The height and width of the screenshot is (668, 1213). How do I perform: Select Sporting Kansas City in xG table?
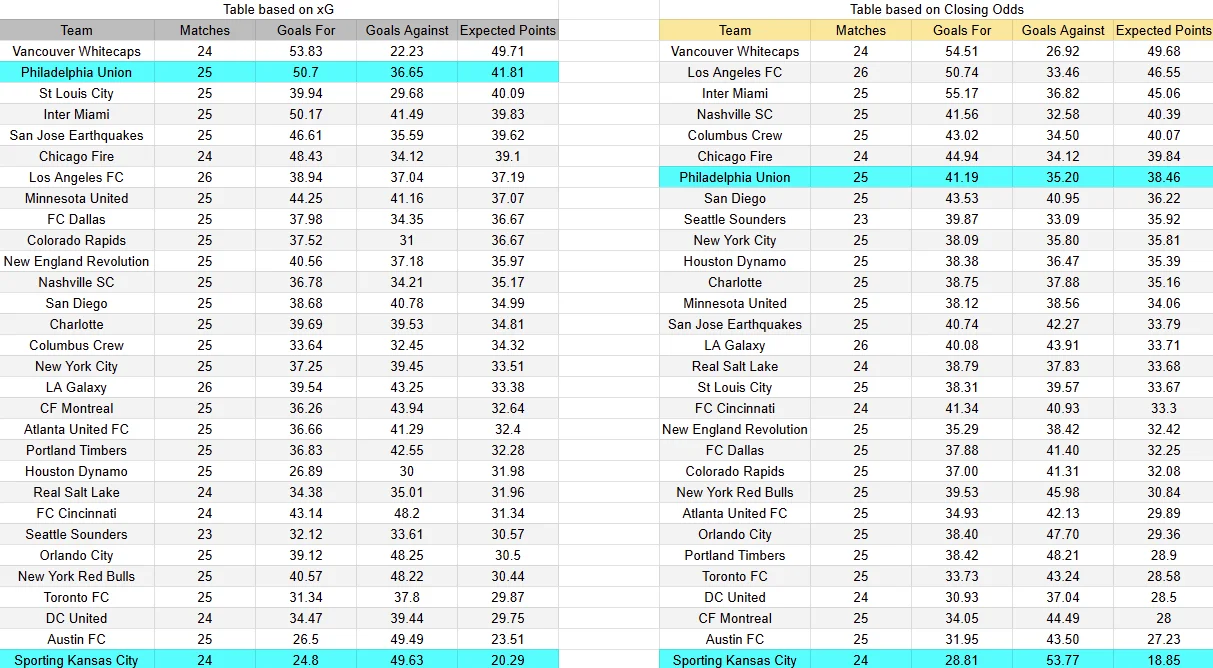pos(77,660)
